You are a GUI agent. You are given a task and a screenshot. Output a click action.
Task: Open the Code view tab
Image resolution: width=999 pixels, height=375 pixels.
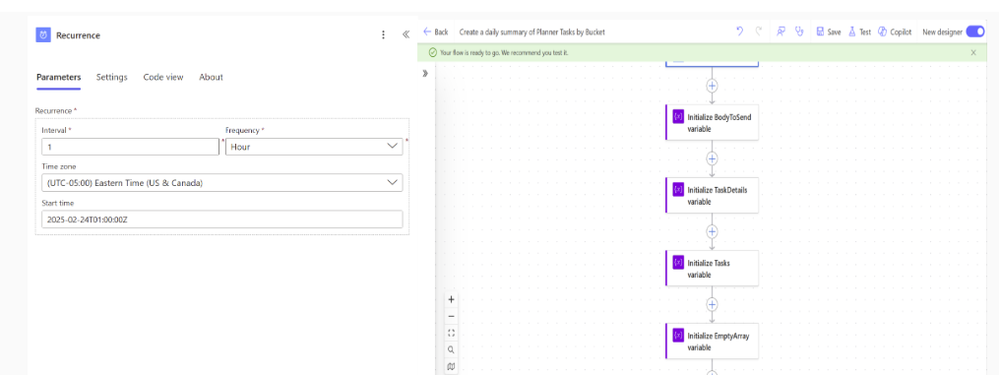[x=163, y=77]
